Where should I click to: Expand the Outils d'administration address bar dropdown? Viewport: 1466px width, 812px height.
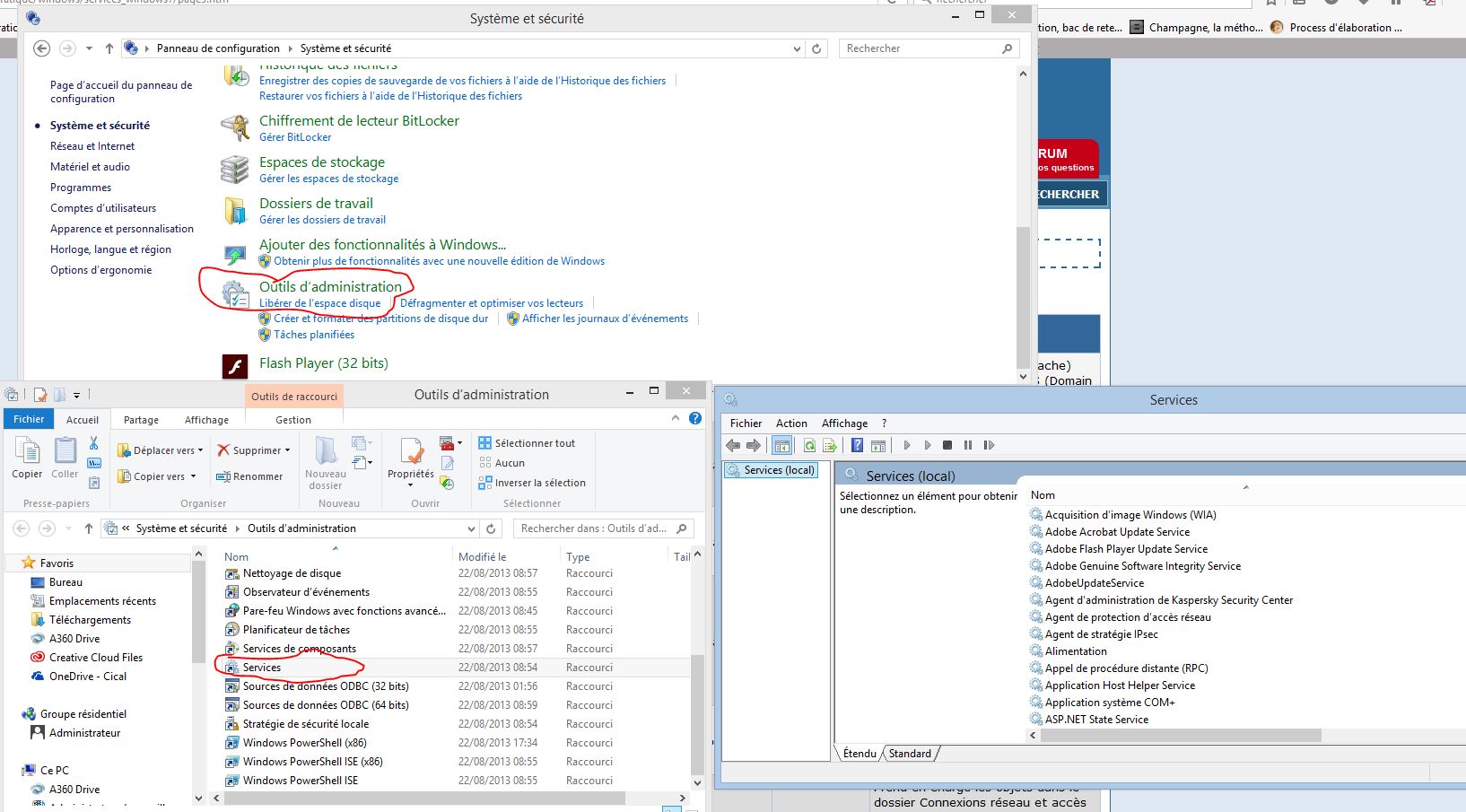[x=471, y=528]
